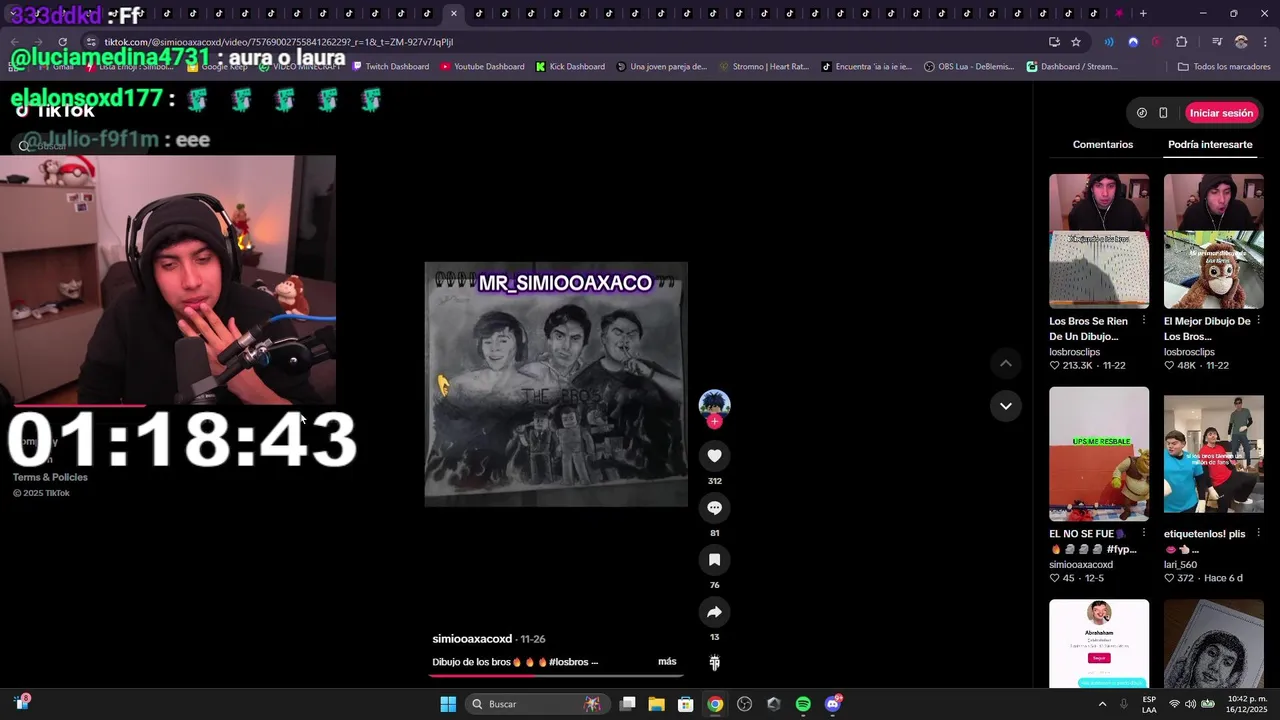Image resolution: width=1280 pixels, height=720 pixels.
Task: Click the get app phone icon in header
Action: [x=1163, y=113]
